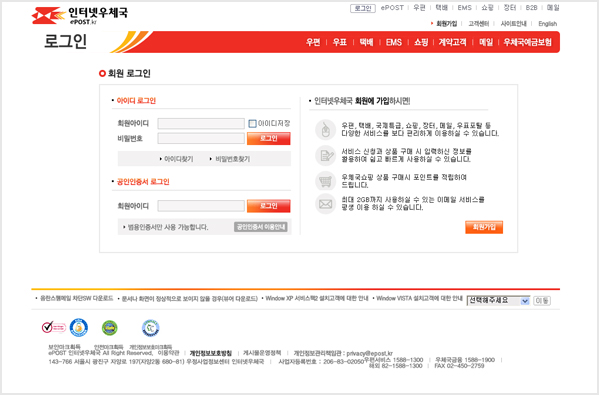Open 우체국예금보험 in the red menu bar
This screenshot has height=395, width=599.
tap(528, 42)
